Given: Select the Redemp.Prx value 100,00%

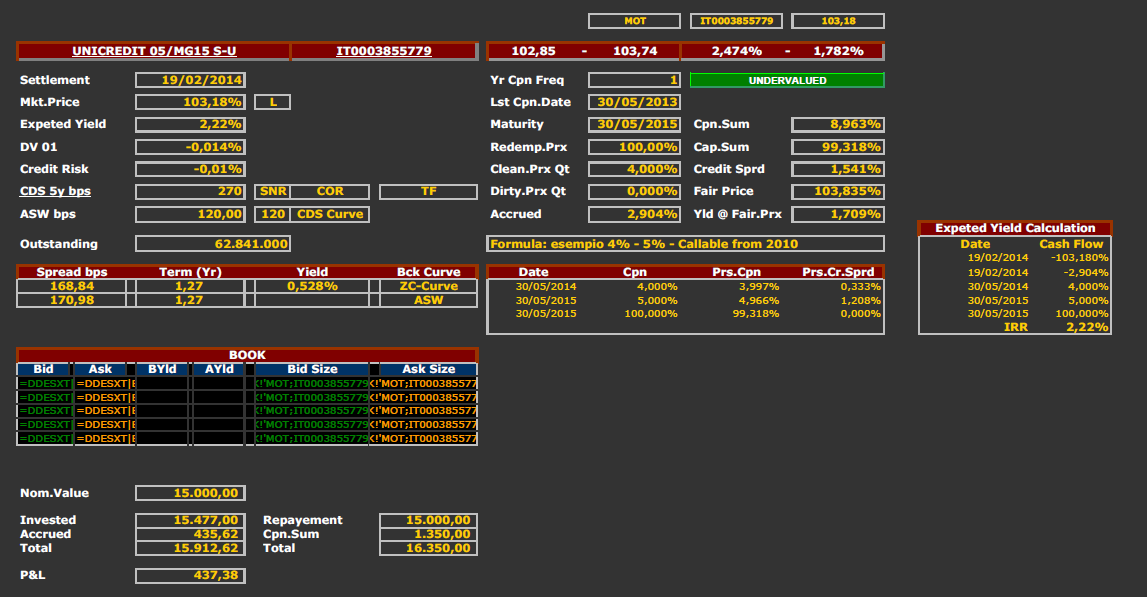Looking at the screenshot, I should 634,147.
